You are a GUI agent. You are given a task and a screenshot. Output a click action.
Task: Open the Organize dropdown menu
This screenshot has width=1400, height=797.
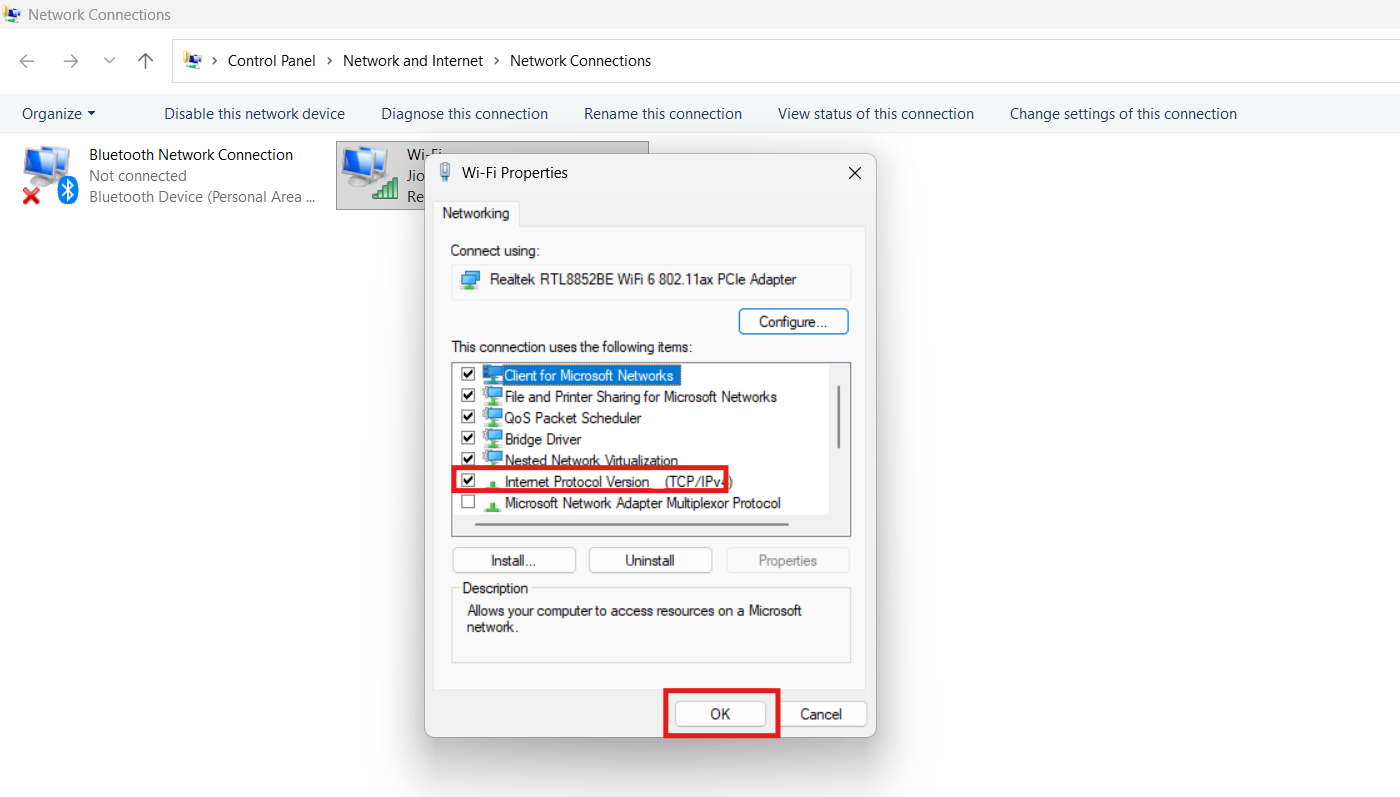[59, 114]
